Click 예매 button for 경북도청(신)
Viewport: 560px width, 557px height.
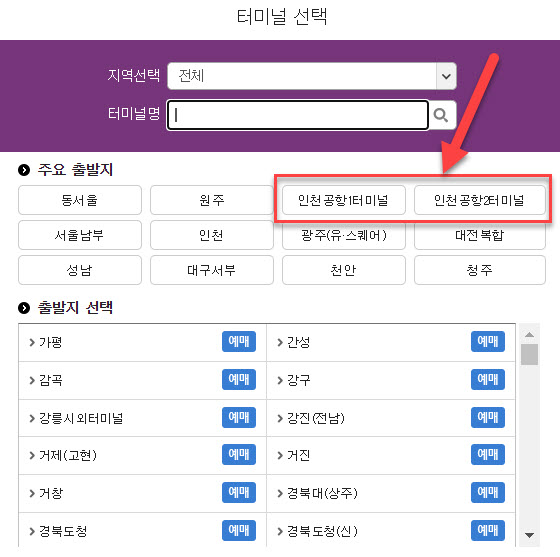pos(488,531)
